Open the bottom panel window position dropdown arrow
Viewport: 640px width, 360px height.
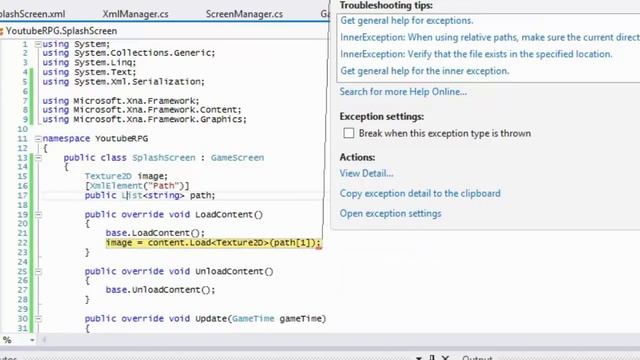(x=419, y=358)
